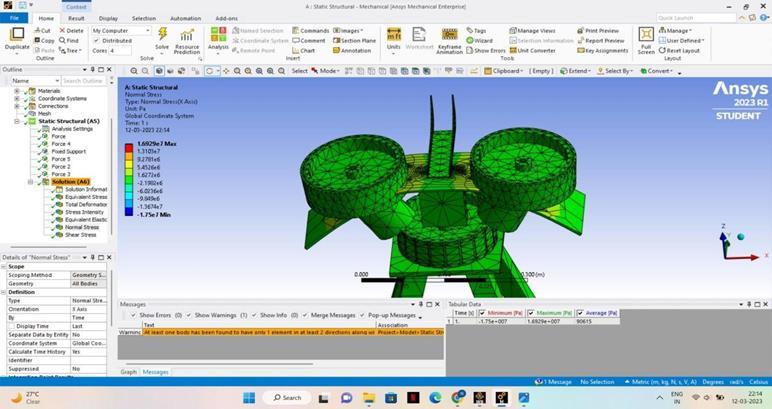Screen dimensions: 772x409
Task: Open the My Computer solve dropdown
Action: [121, 31]
